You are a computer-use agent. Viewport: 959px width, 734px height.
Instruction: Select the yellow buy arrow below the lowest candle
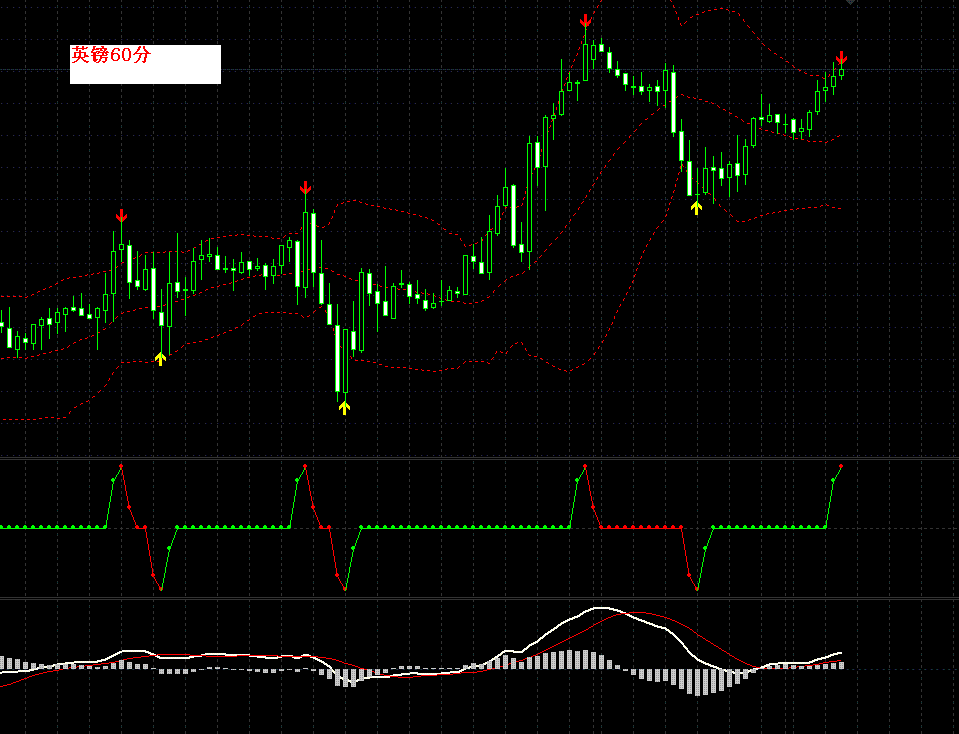[x=345, y=405]
